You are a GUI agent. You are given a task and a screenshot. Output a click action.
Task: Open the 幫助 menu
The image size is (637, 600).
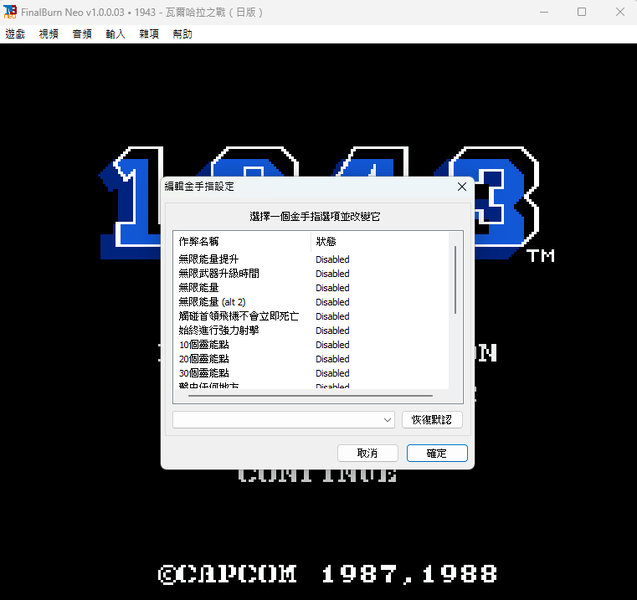(x=182, y=34)
